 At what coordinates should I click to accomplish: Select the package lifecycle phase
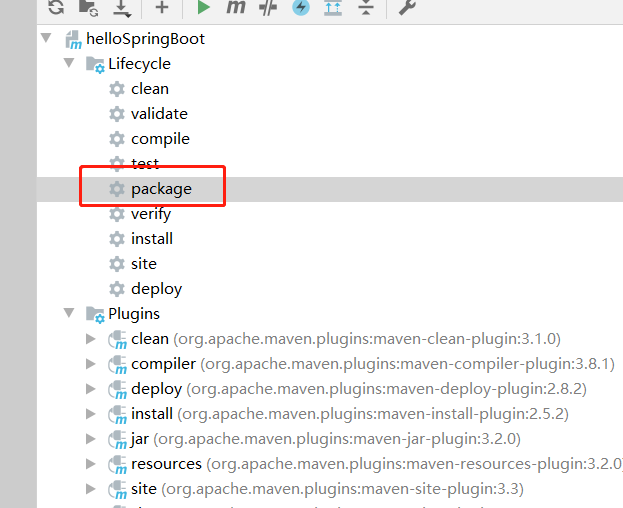160,188
